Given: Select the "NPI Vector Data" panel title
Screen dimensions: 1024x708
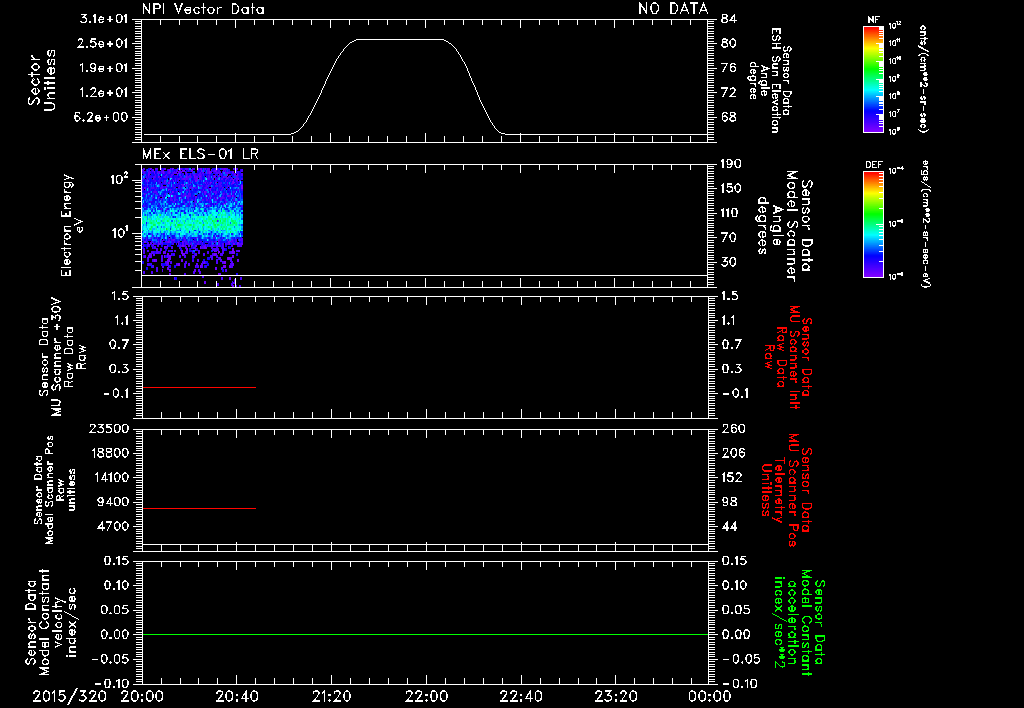Looking at the screenshot, I should pyautogui.click(x=203, y=9).
